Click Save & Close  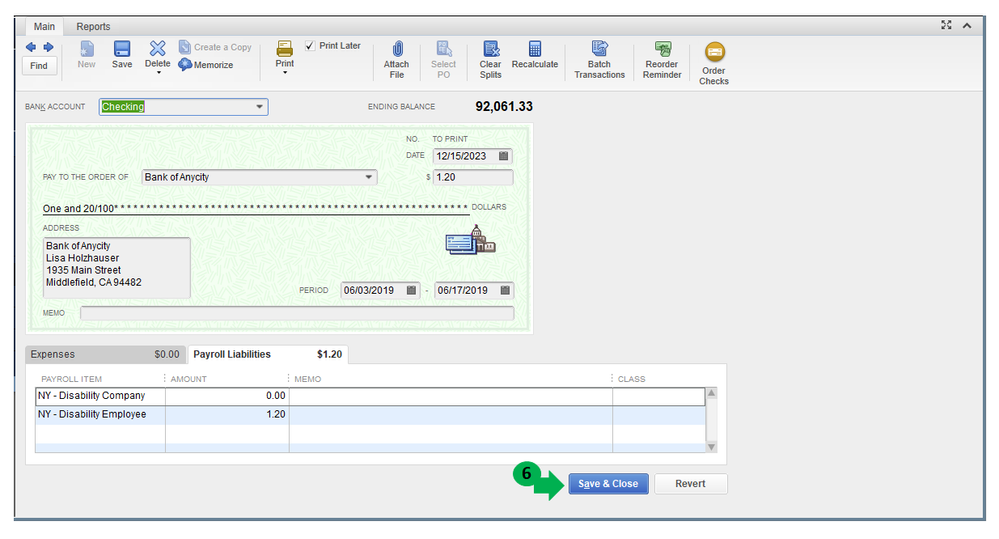pos(608,484)
